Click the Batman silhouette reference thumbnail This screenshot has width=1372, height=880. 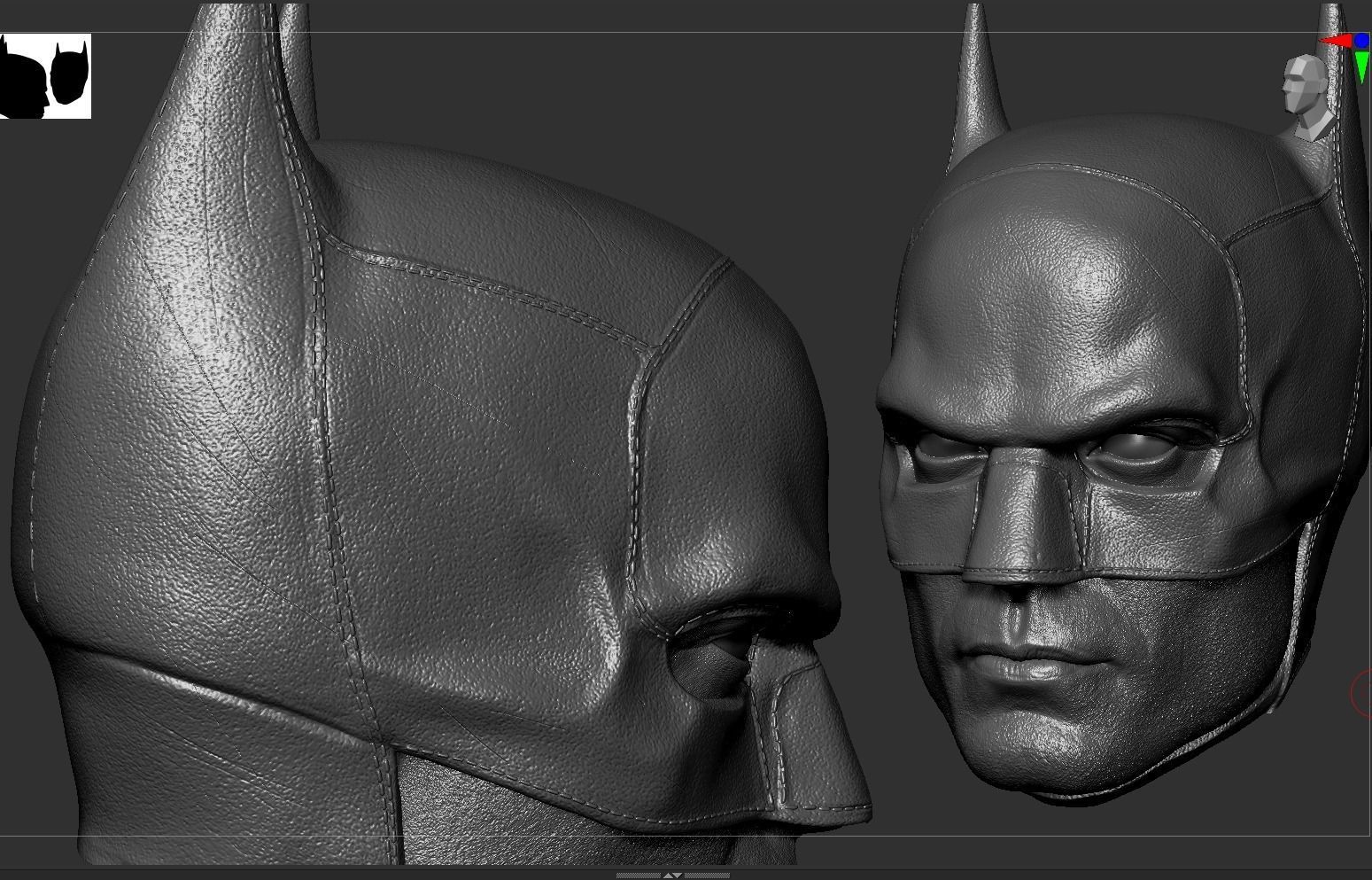45,76
